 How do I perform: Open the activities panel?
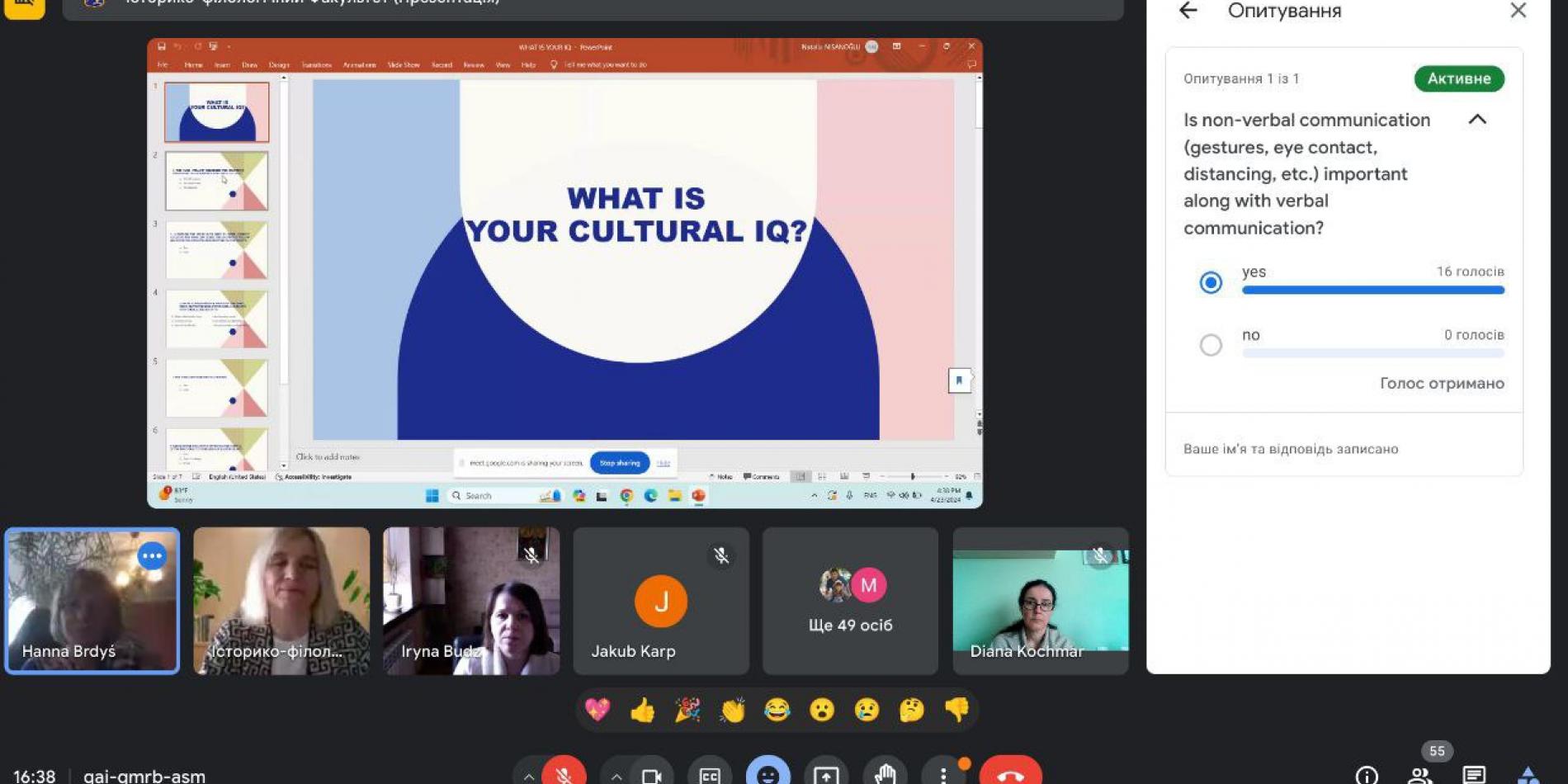[x=1528, y=775]
